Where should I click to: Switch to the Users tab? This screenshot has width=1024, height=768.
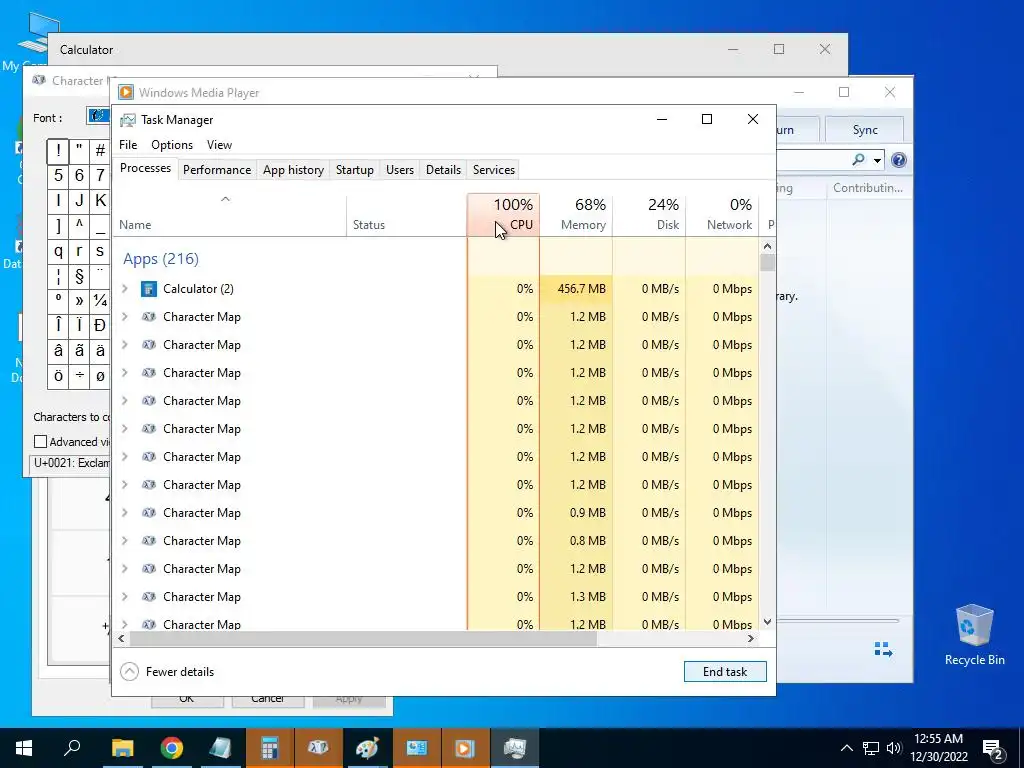pyautogui.click(x=400, y=170)
